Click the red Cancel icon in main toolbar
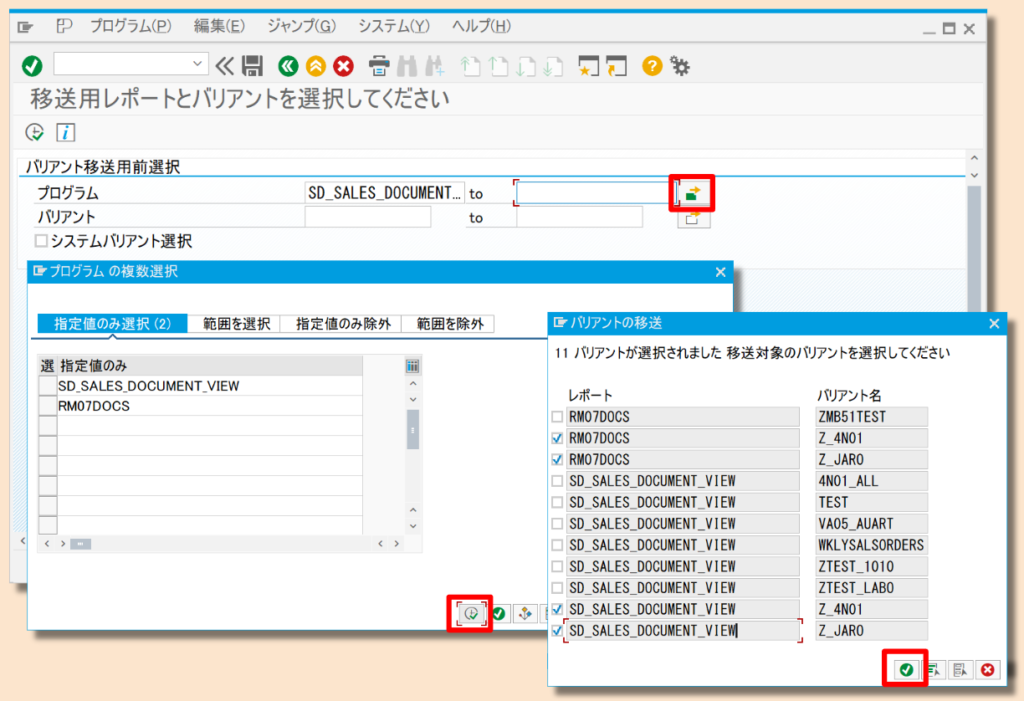Viewport: 1024px width, 701px height. [344, 65]
